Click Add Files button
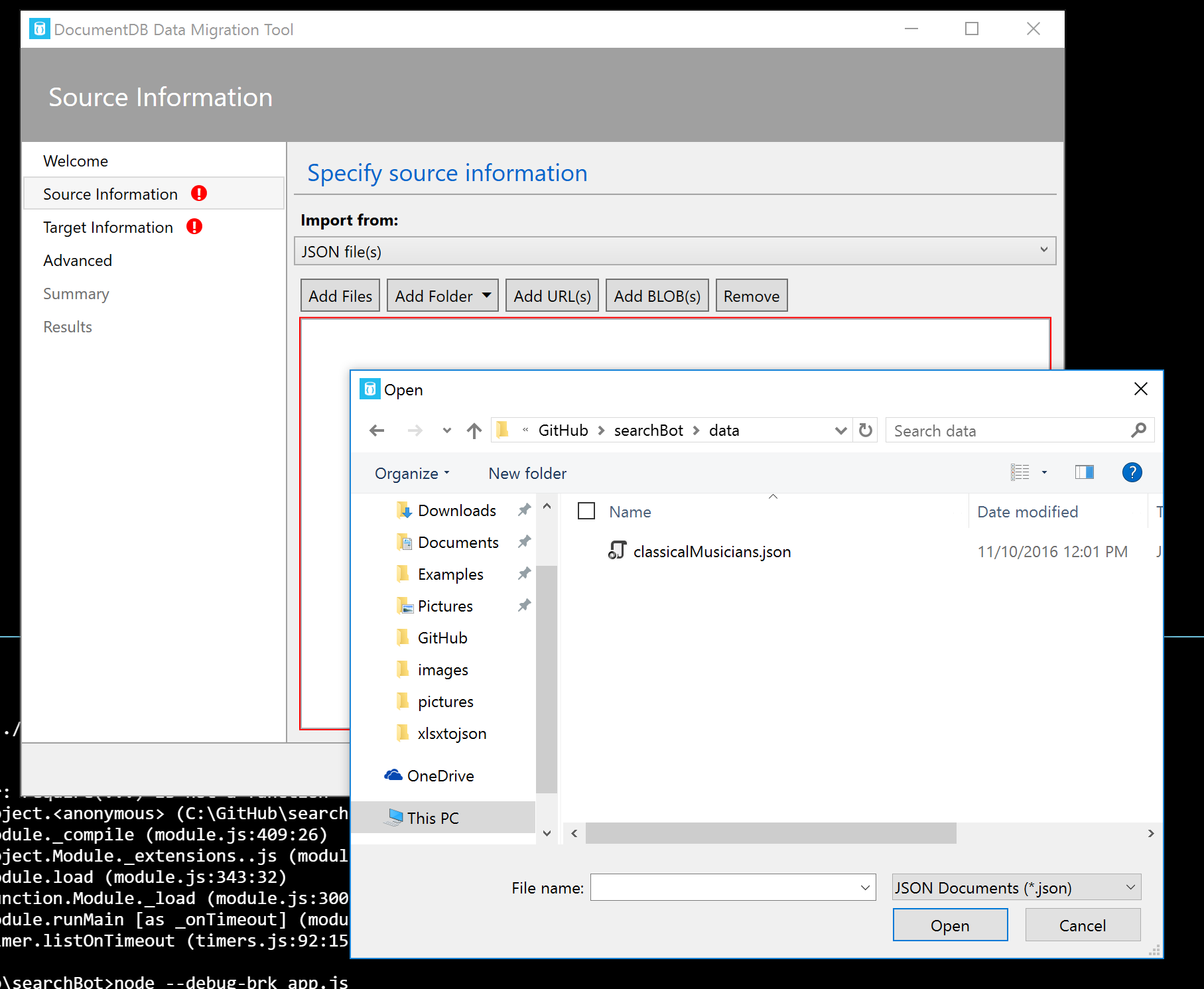The width and height of the screenshot is (1204, 989). tap(340, 296)
